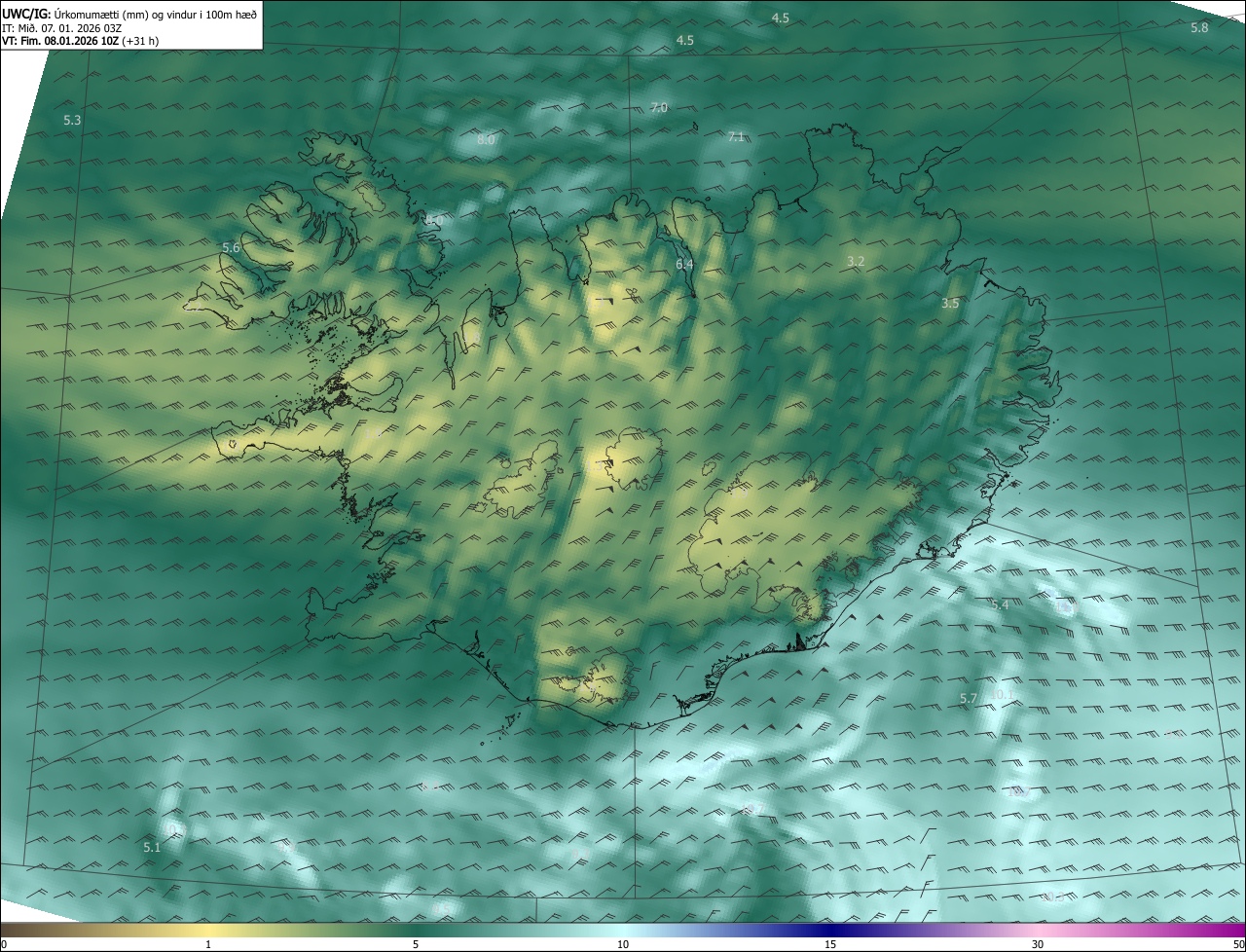Click the title 'Úrkomumætti (mm) og vindur í 100m hæð'
1246x952 pixels.
coord(156,15)
